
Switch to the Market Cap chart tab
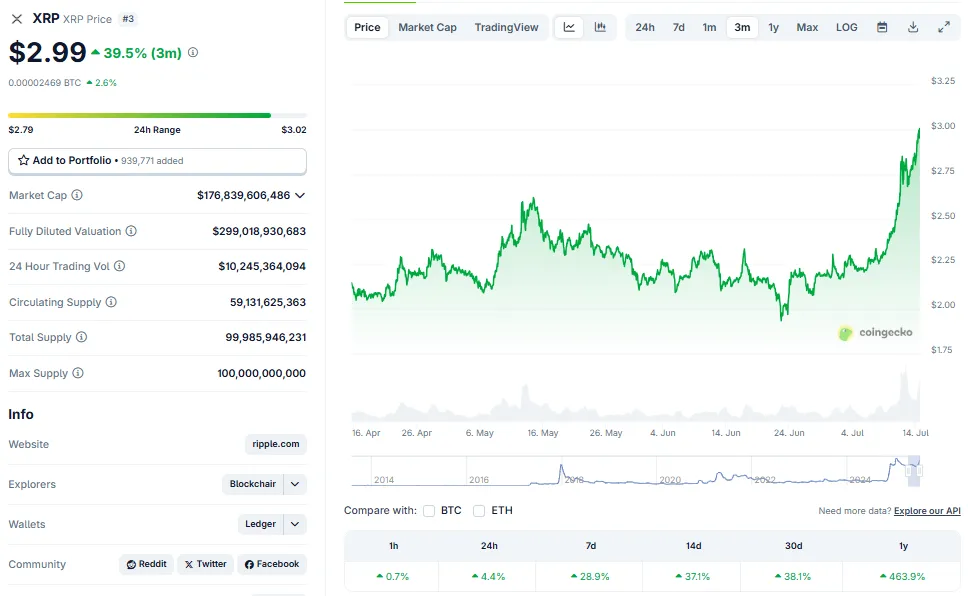[x=427, y=27]
